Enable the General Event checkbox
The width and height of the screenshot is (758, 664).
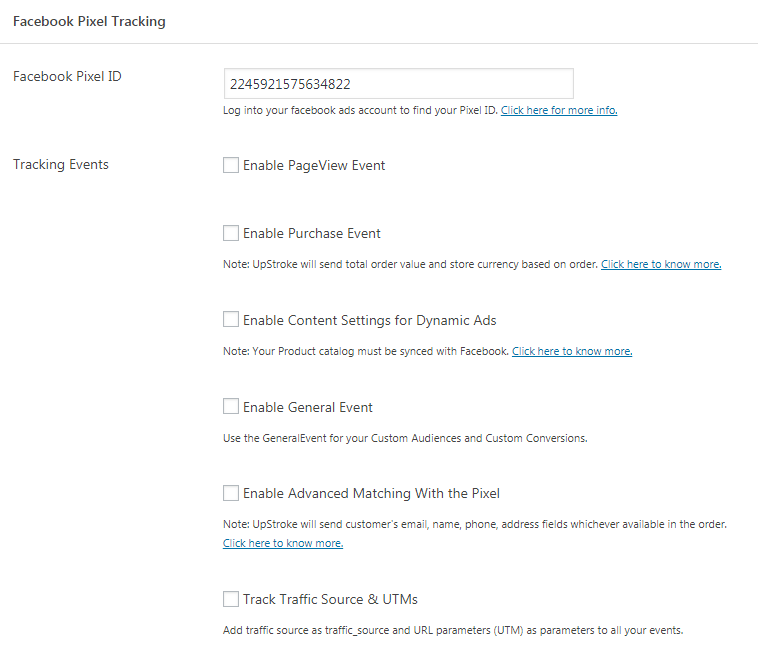pyautogui.click(x=231, y=406)
